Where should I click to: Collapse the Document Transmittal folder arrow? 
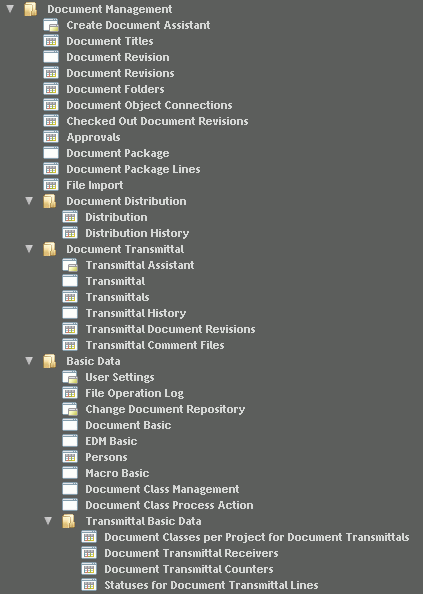[x=29, y=249]
